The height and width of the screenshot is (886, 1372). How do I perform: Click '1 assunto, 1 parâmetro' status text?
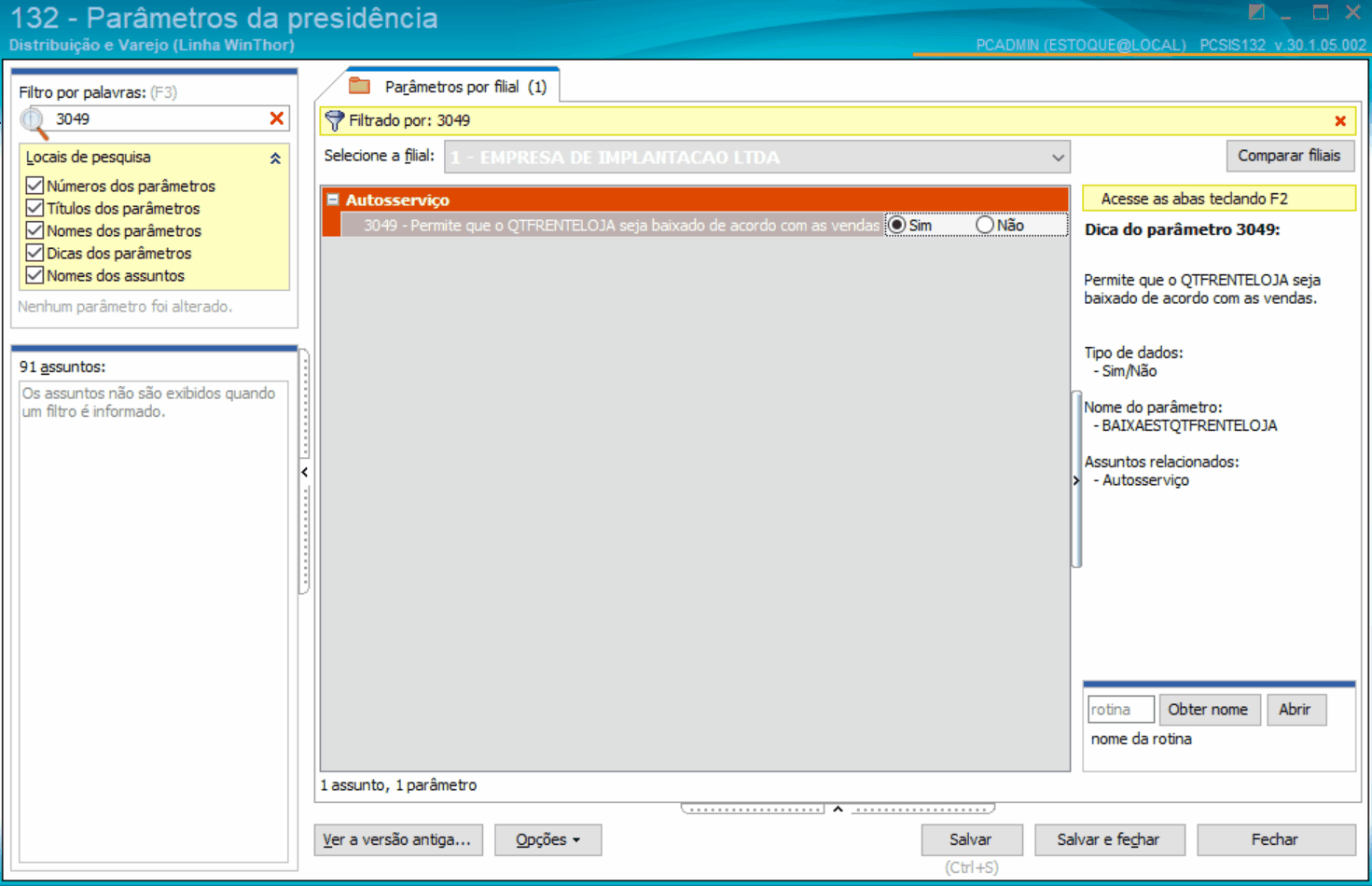click(398, 785)
